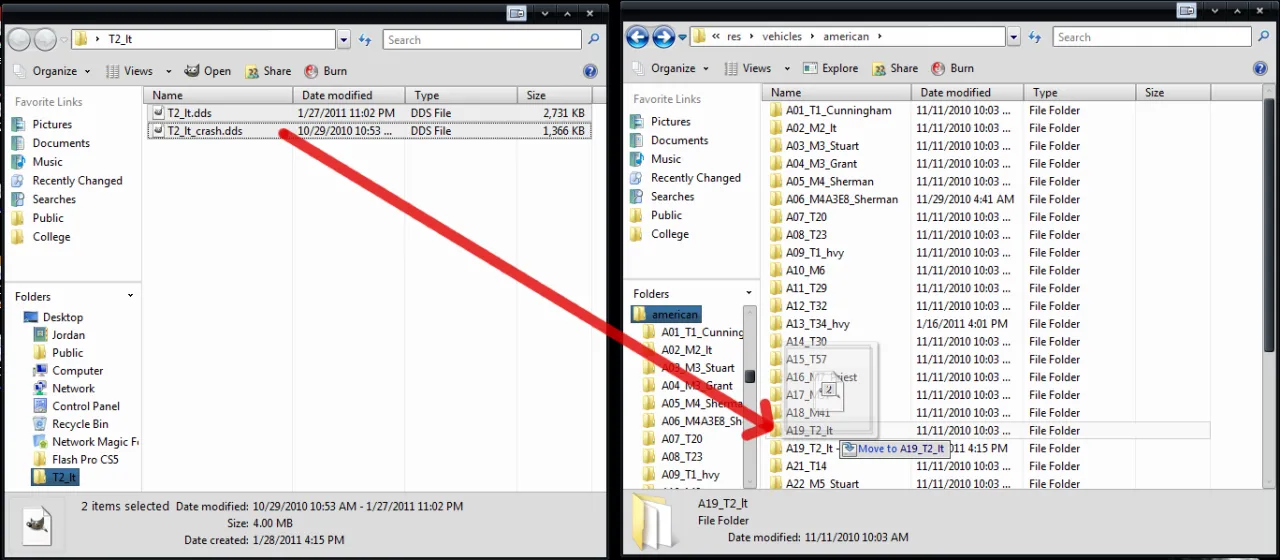Click the Explore button in the right toolbar
1280x560 pixels.
(x=830, y=68)
